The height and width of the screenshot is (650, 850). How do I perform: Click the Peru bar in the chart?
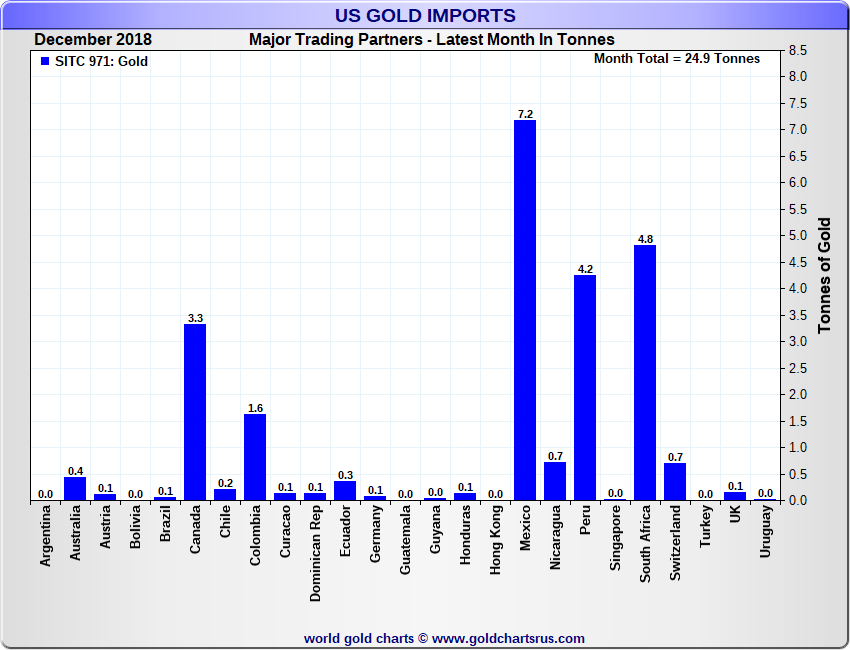click(585, 388)
